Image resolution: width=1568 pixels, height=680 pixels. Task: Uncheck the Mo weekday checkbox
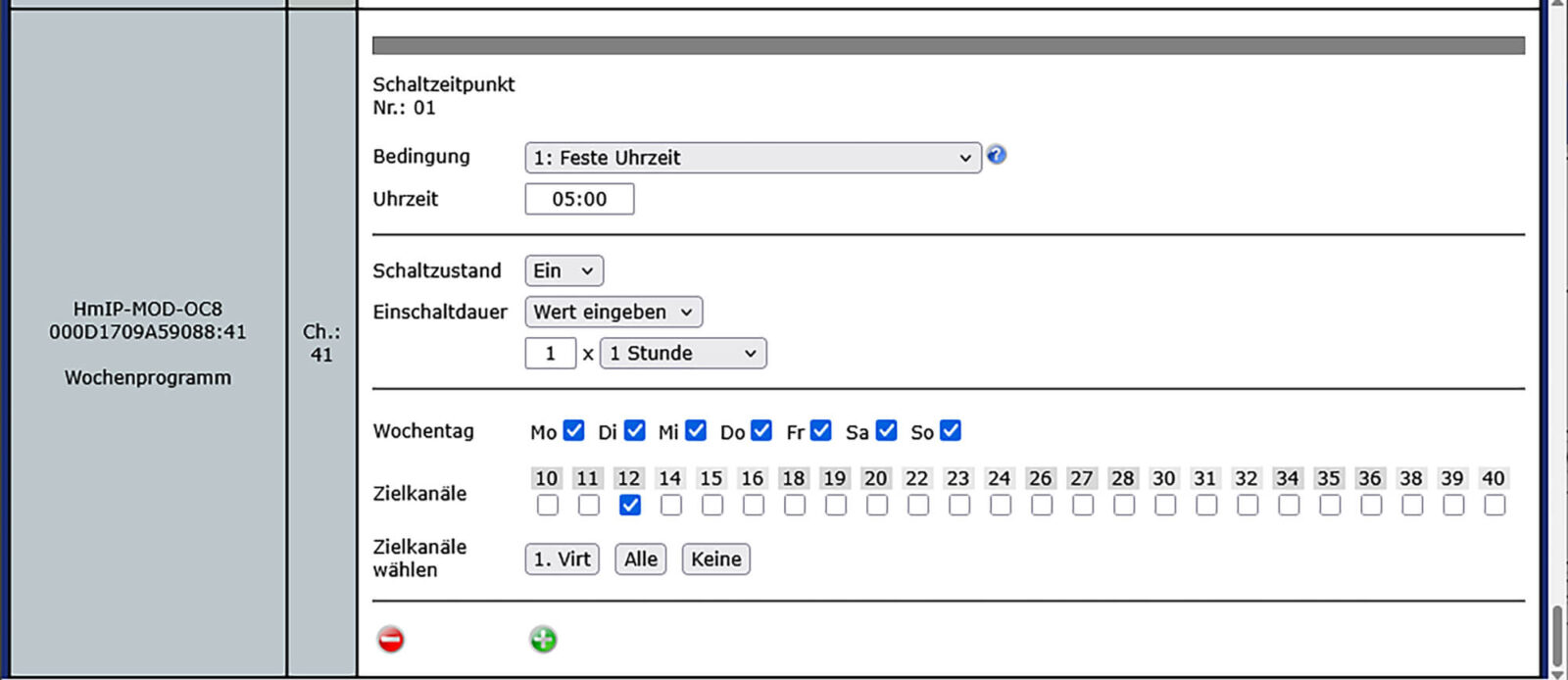click(x=574, y=431)
